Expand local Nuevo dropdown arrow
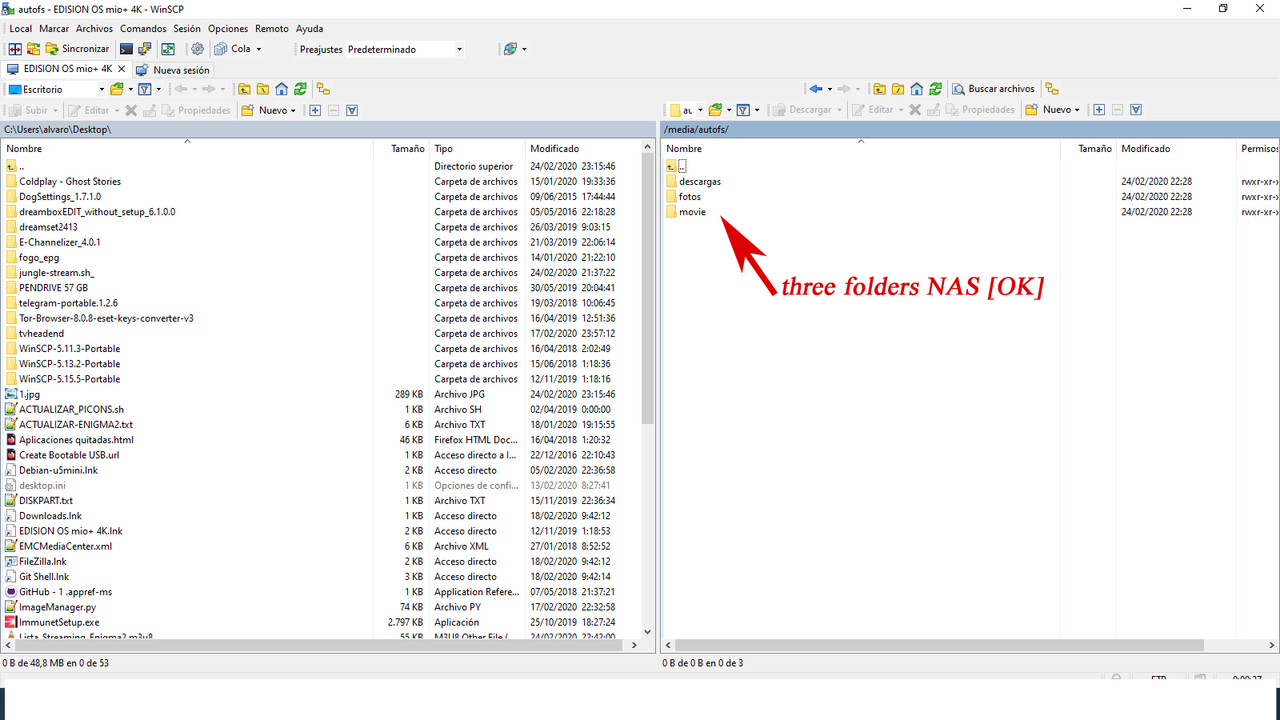The height and width of the screenshot is (720, 1280). pos(293,110)
